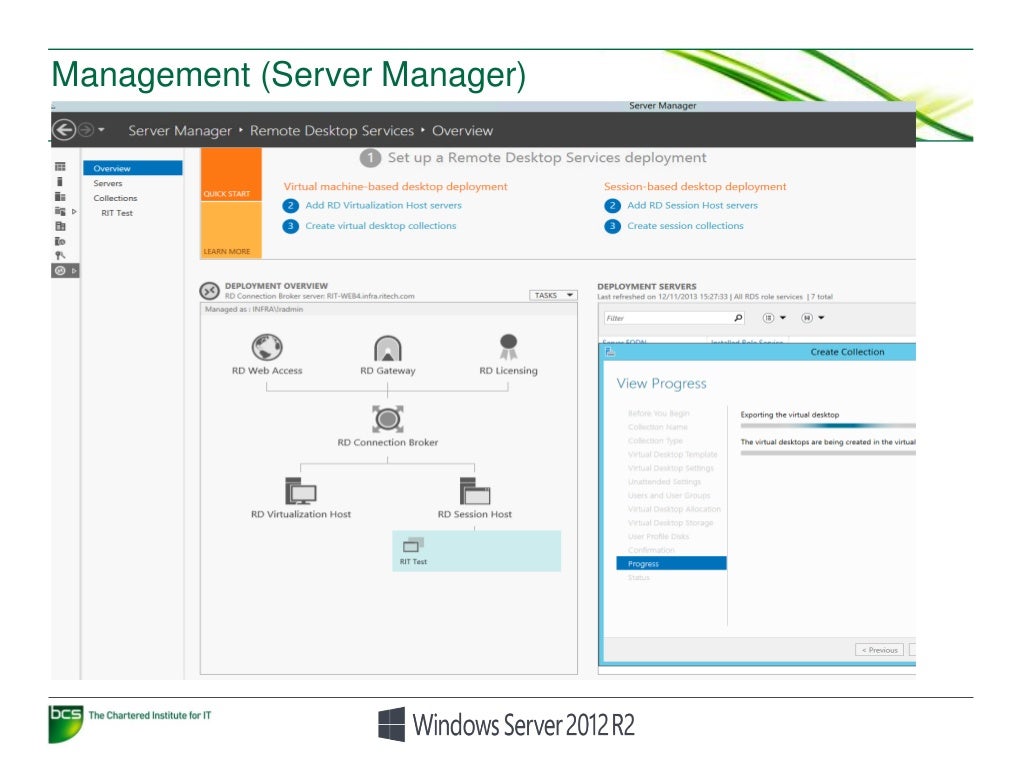Expand the Remote Desktop Services sidebar arrow
Screen dimensions: 1024x768
pos(74,270)
